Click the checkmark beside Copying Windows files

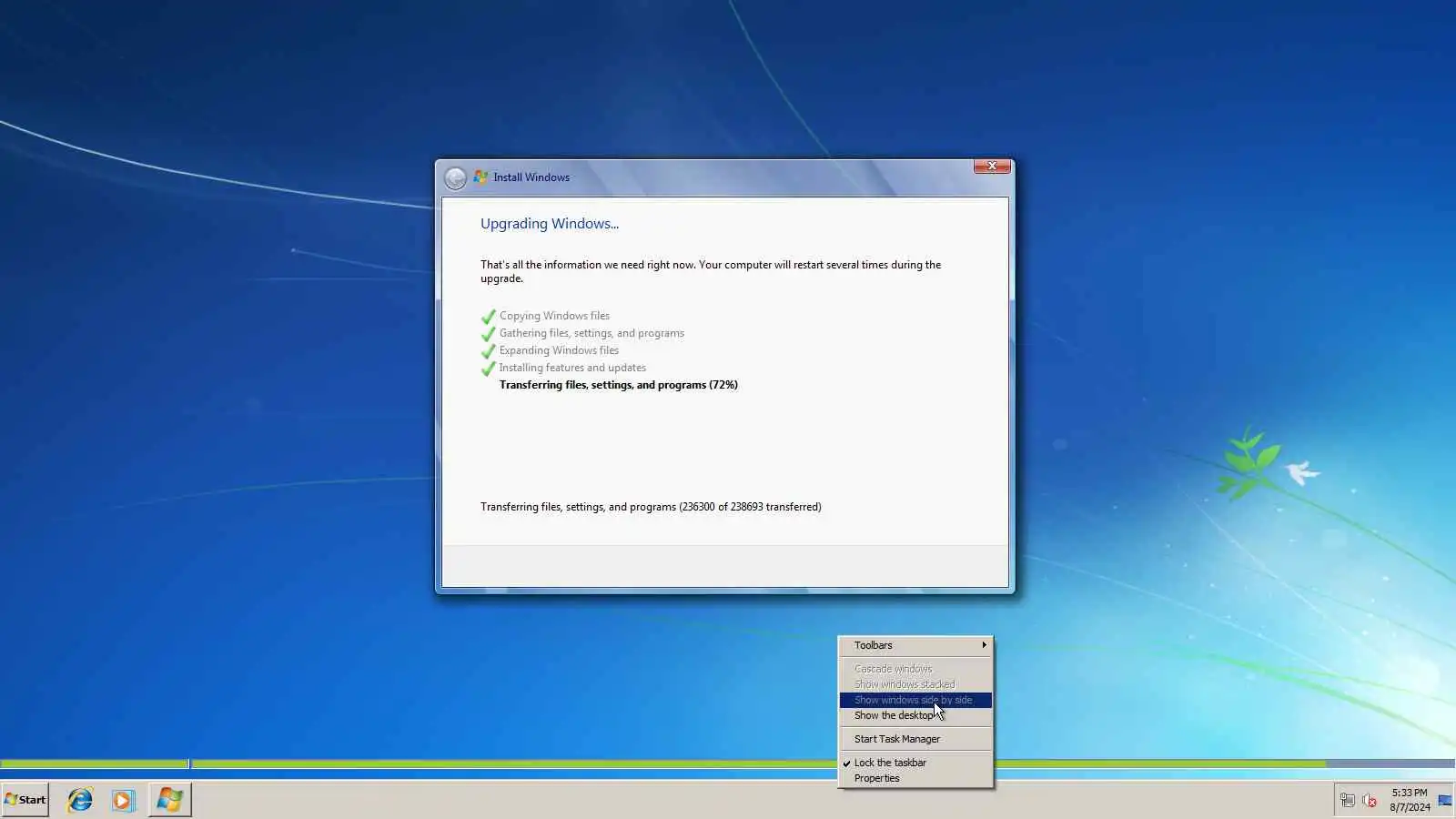tap(488, 317)
